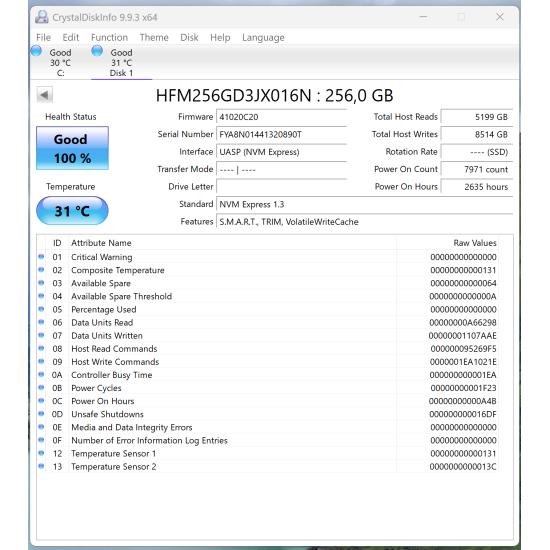The width and height of the screenshot is (550, 550).
Task: Click status dot of Percentage Used row
Action: point(41,309)
